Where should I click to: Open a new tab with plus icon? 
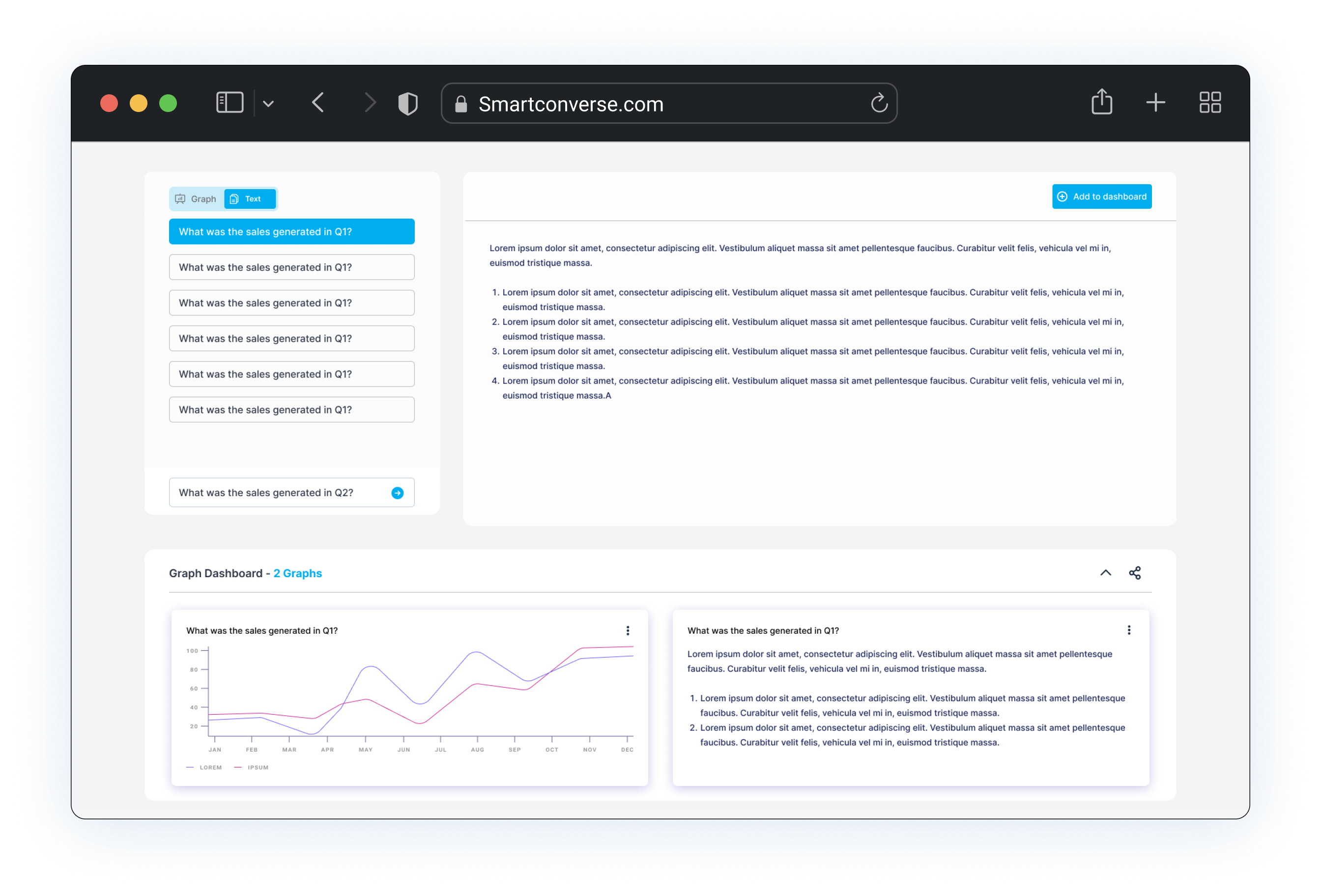click(x=1155, y=103)
